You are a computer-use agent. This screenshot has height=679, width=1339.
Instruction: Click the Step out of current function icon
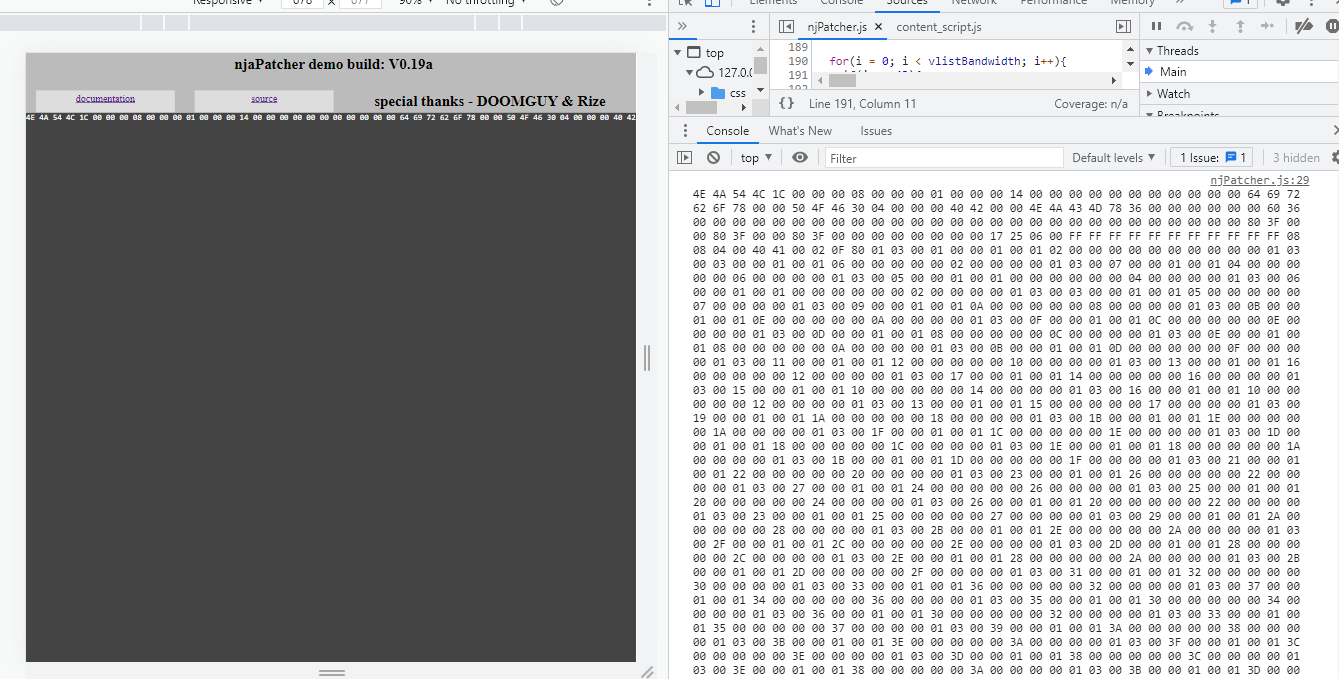pyautogui.click(x=1240, y=26)
